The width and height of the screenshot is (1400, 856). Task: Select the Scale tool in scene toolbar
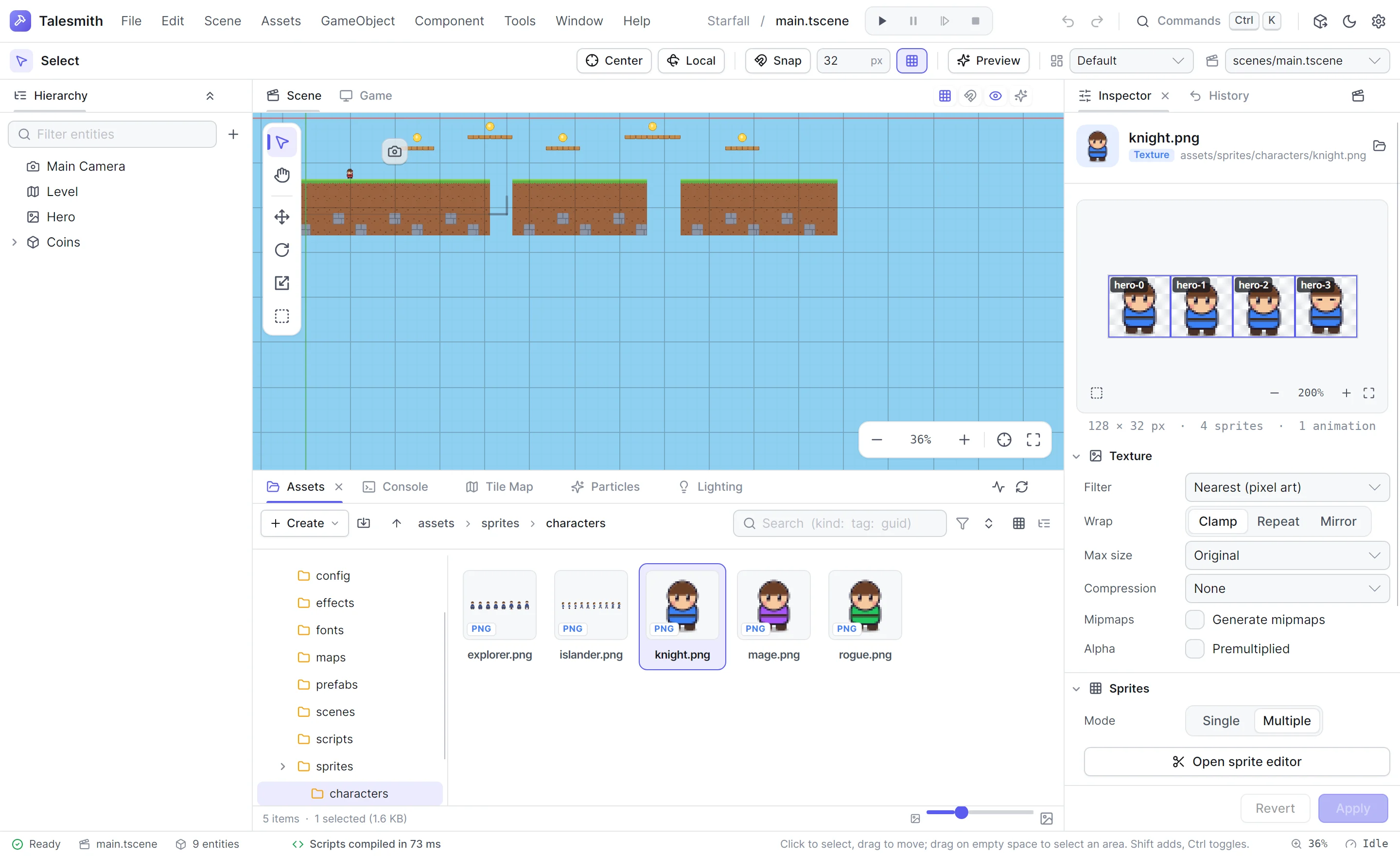click(x=282, y=283)
